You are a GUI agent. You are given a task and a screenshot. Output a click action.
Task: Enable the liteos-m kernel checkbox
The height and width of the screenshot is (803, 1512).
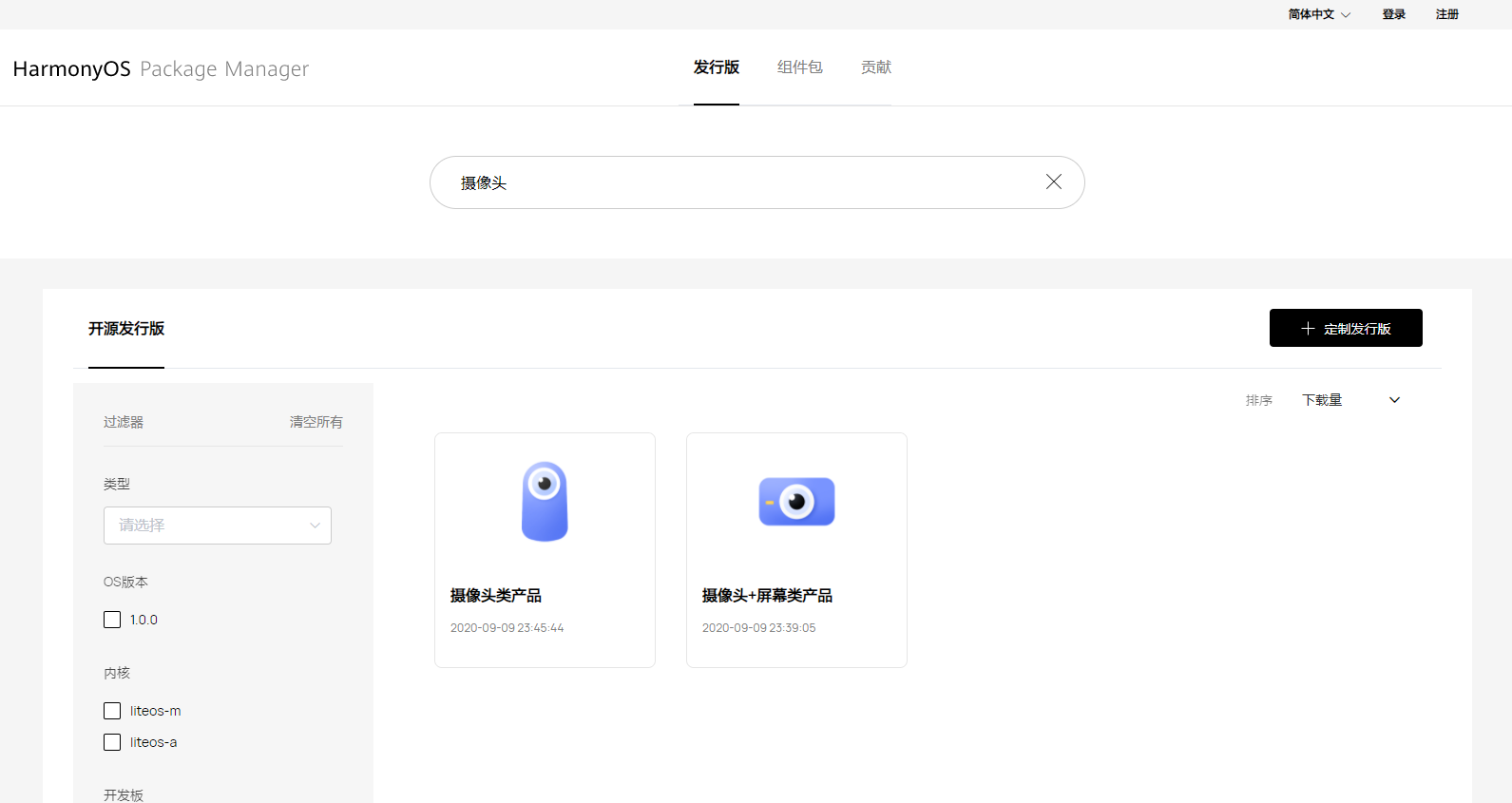[x=112, y=711]
